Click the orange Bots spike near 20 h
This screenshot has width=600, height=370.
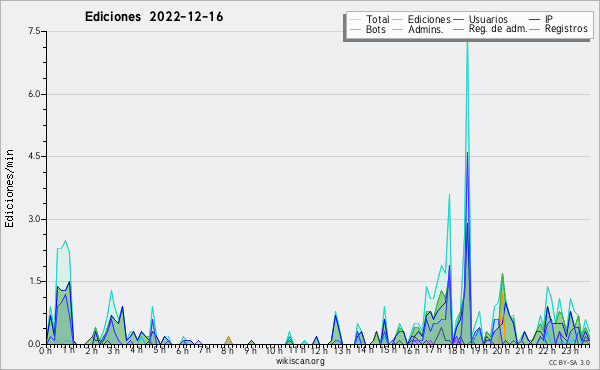pos(502,318)
